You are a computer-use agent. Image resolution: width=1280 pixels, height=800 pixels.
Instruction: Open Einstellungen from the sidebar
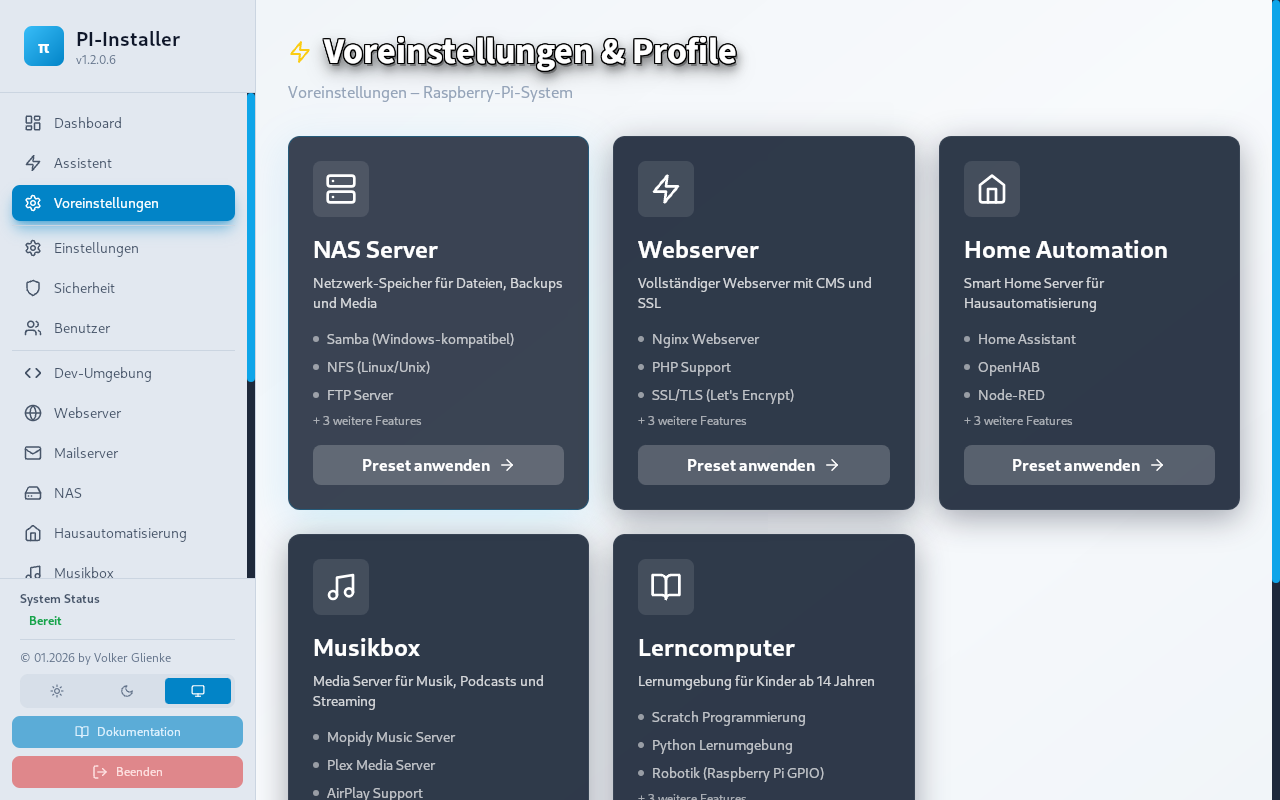tap(123, 248)
